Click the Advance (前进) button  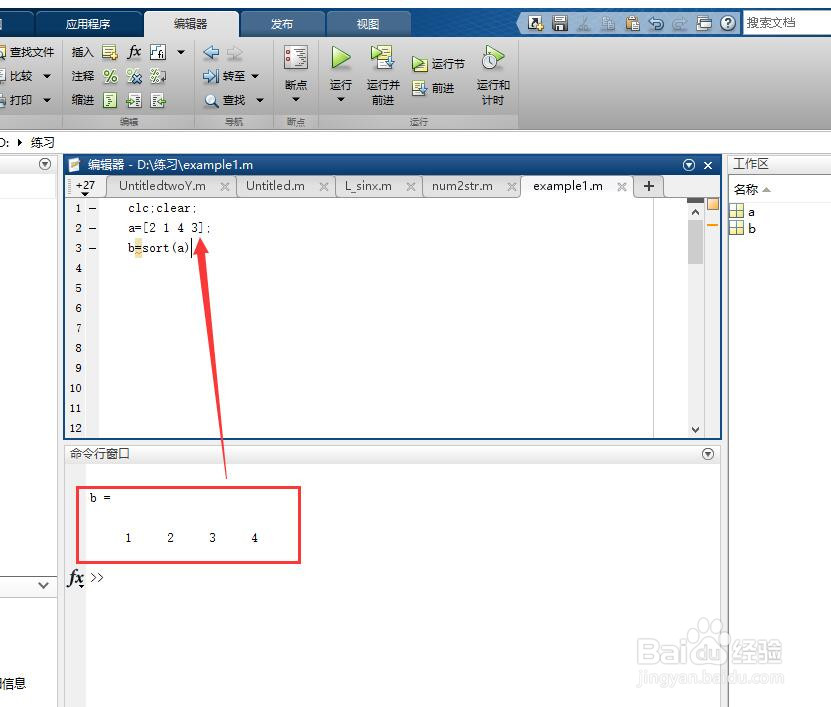(432, 88)
